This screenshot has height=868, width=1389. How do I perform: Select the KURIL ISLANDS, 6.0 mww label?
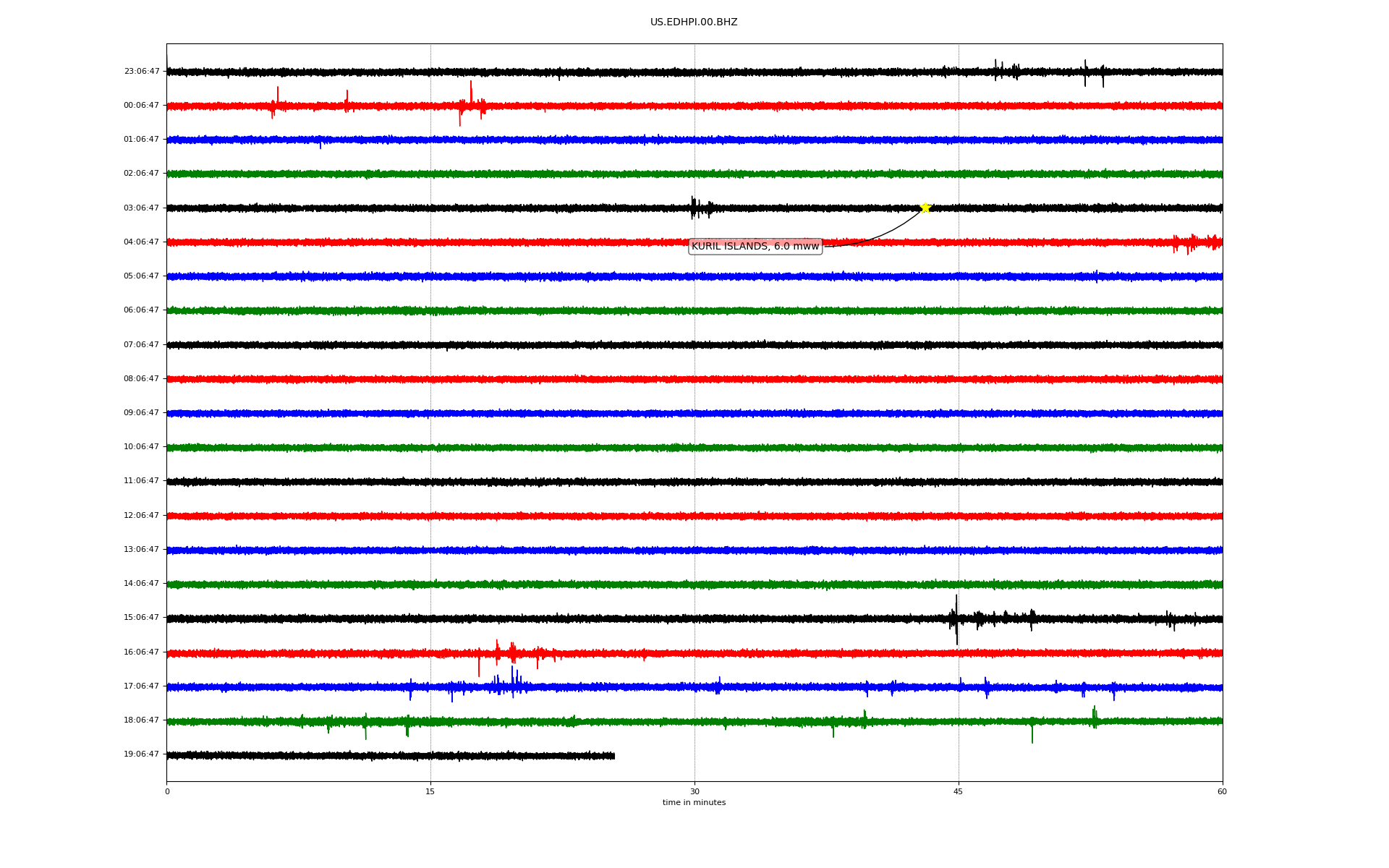click(x=755, y=247)
